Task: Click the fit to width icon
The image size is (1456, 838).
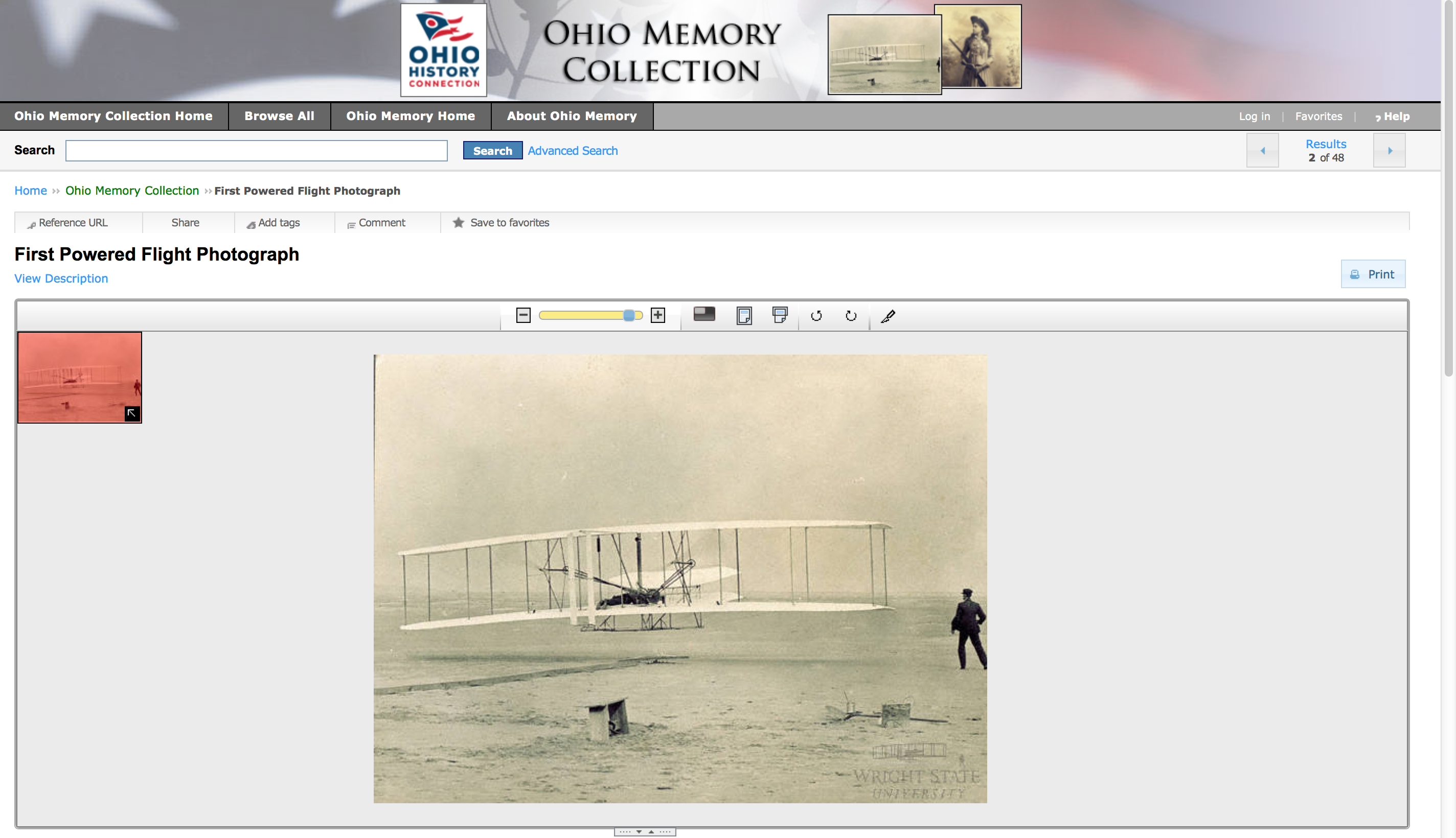Action: pos(780,315)
